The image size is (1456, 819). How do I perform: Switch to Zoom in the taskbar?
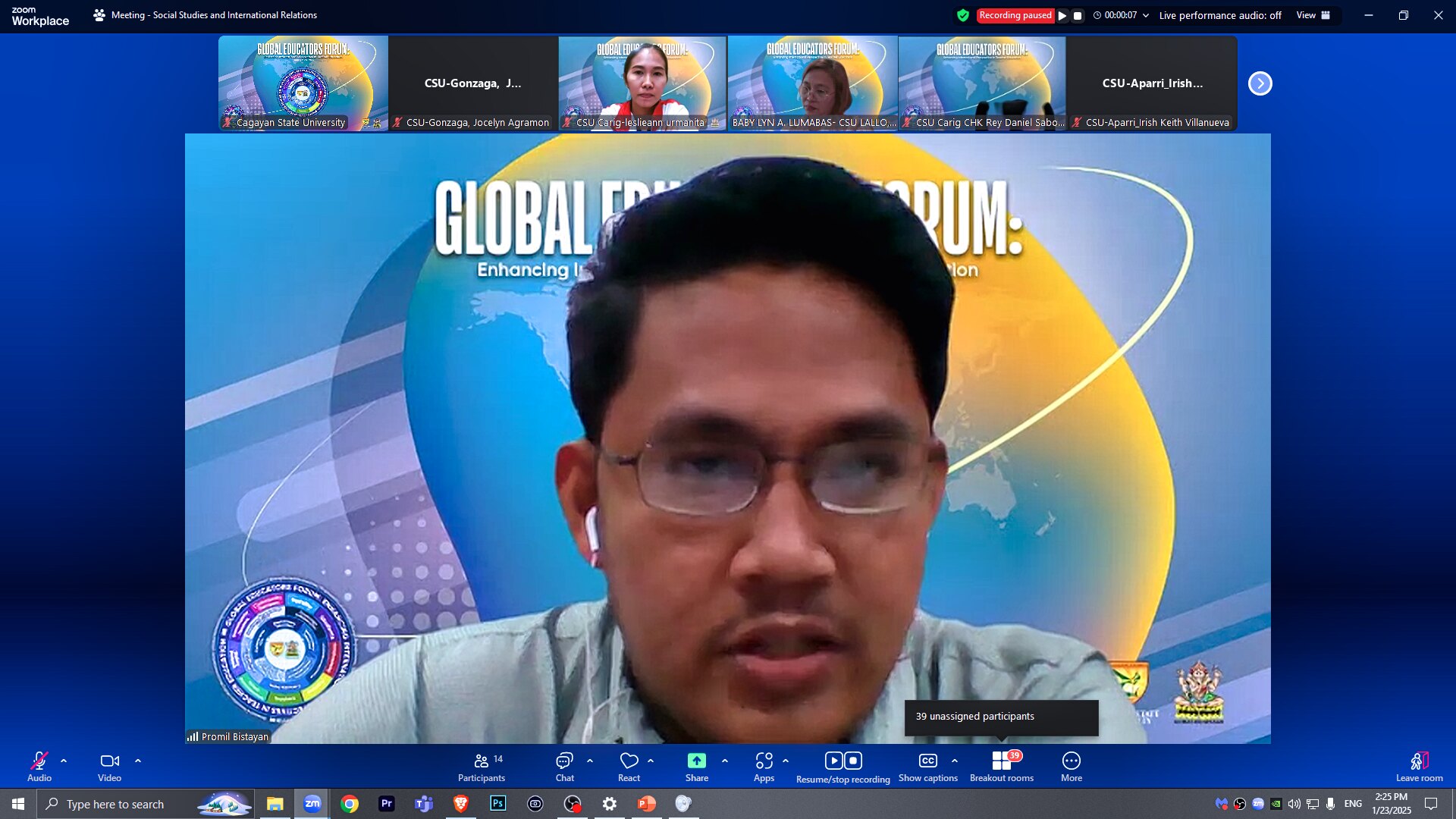[x=312, y=804]
